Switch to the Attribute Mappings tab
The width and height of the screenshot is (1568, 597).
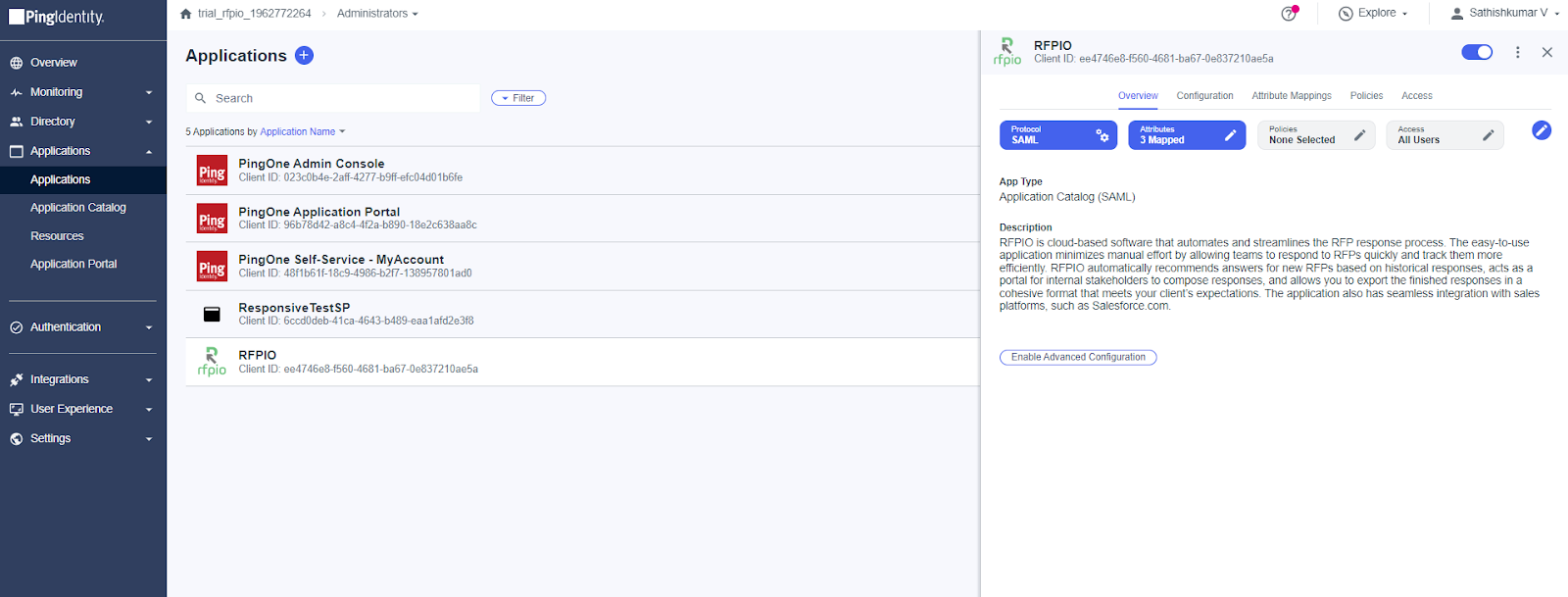[x=1292, y=96]
